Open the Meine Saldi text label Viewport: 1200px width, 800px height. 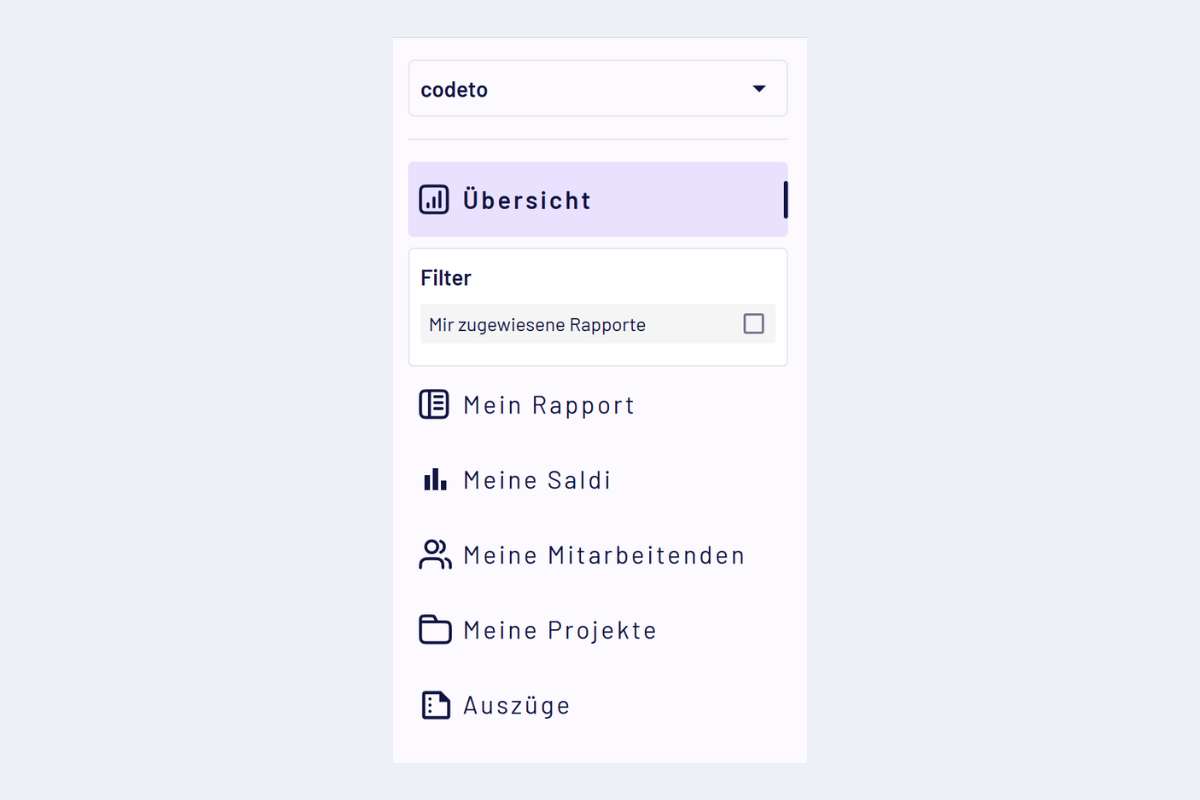point(537,480)
